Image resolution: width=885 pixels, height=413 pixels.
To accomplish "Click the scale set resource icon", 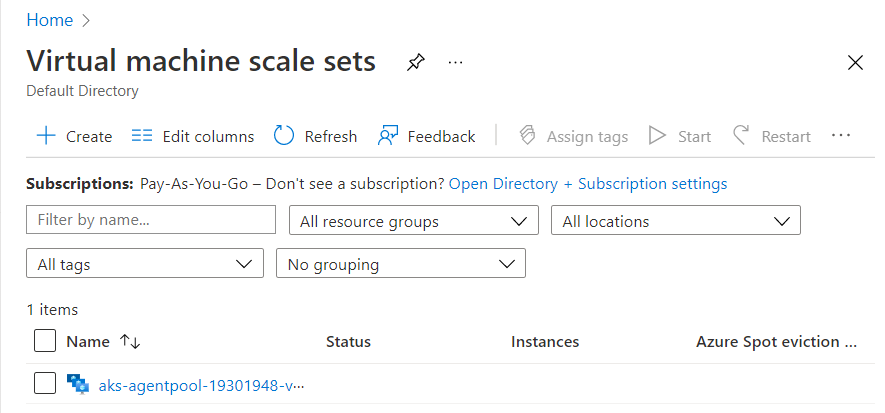I will (x=77, y=384).
